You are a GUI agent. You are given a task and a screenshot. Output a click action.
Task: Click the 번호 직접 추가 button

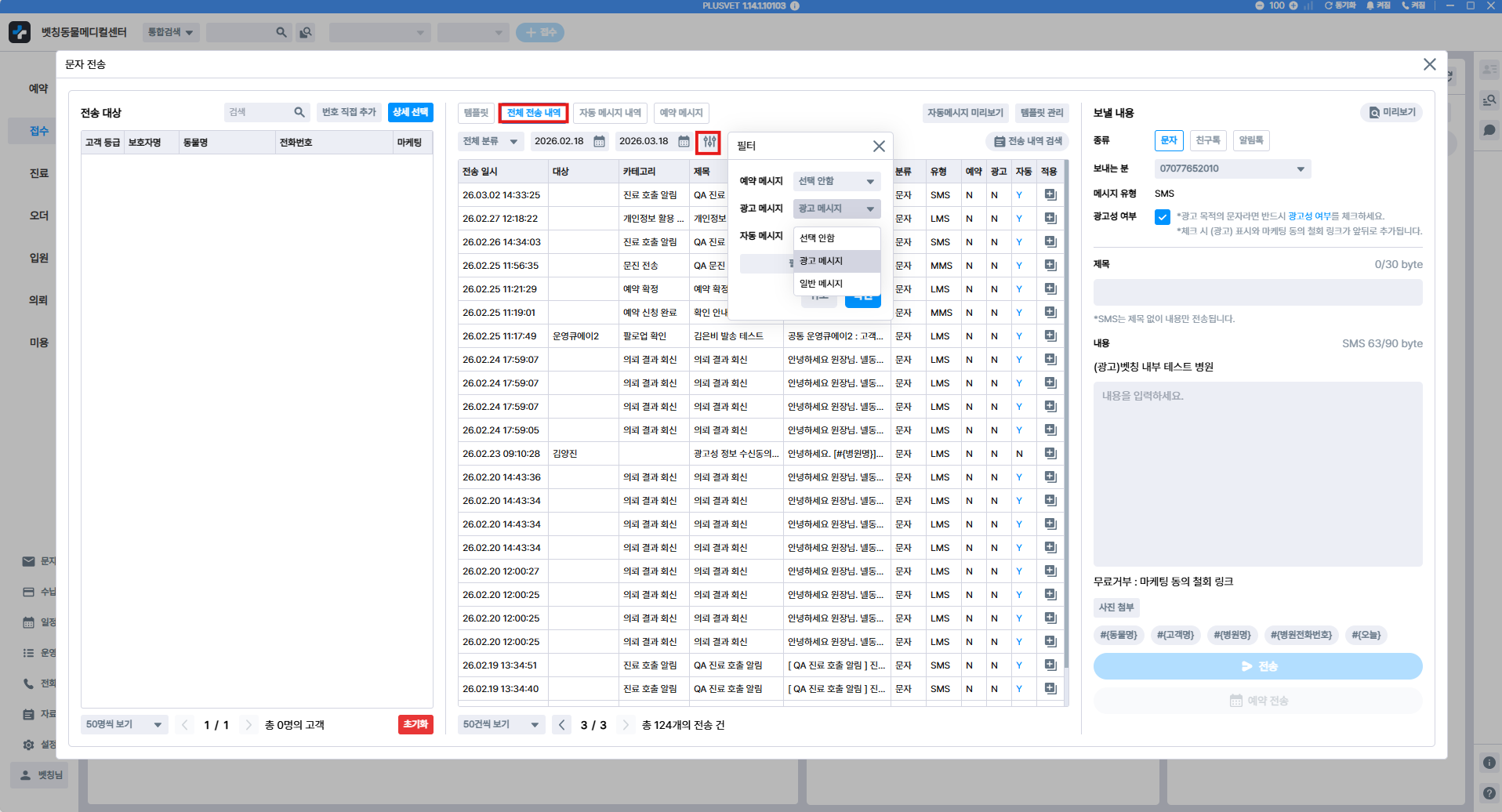tap(349, 113)
